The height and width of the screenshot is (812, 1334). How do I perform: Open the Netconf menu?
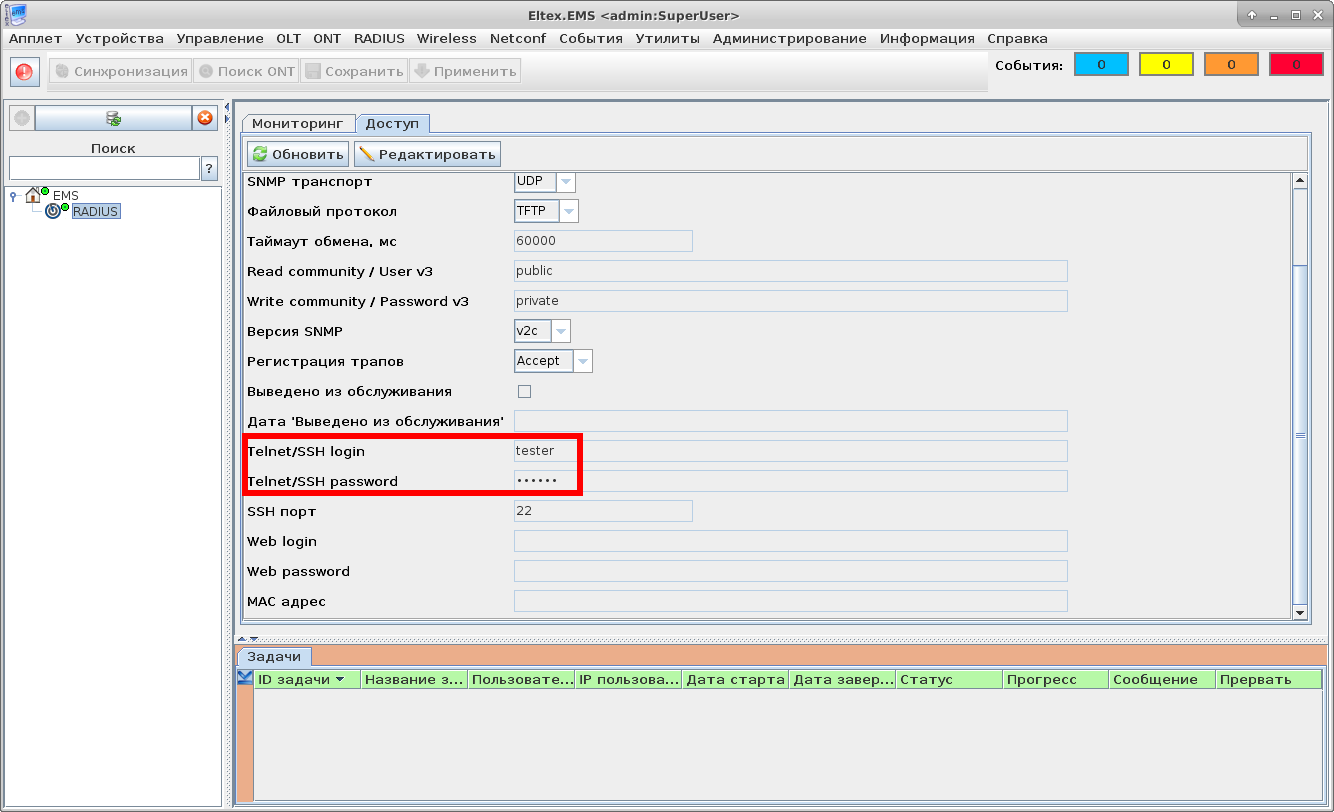tap(518, 39)
